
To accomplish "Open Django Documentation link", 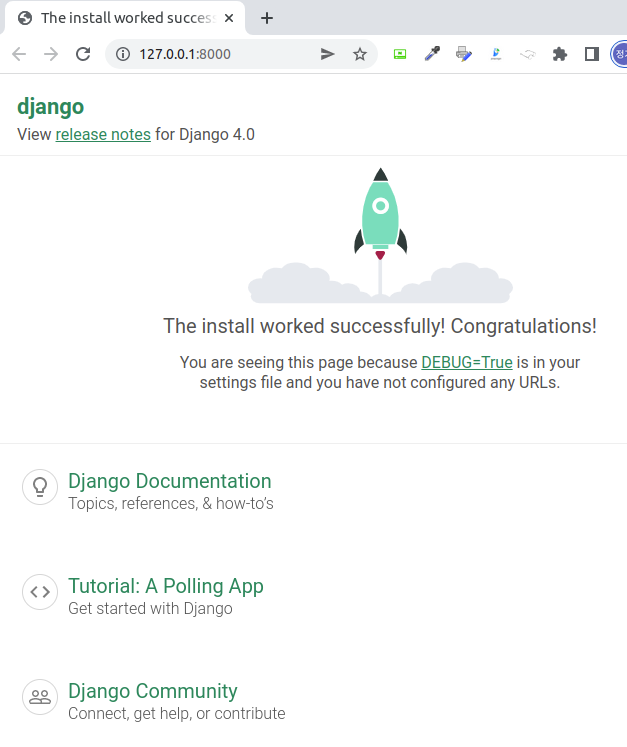I will point(170,481).
